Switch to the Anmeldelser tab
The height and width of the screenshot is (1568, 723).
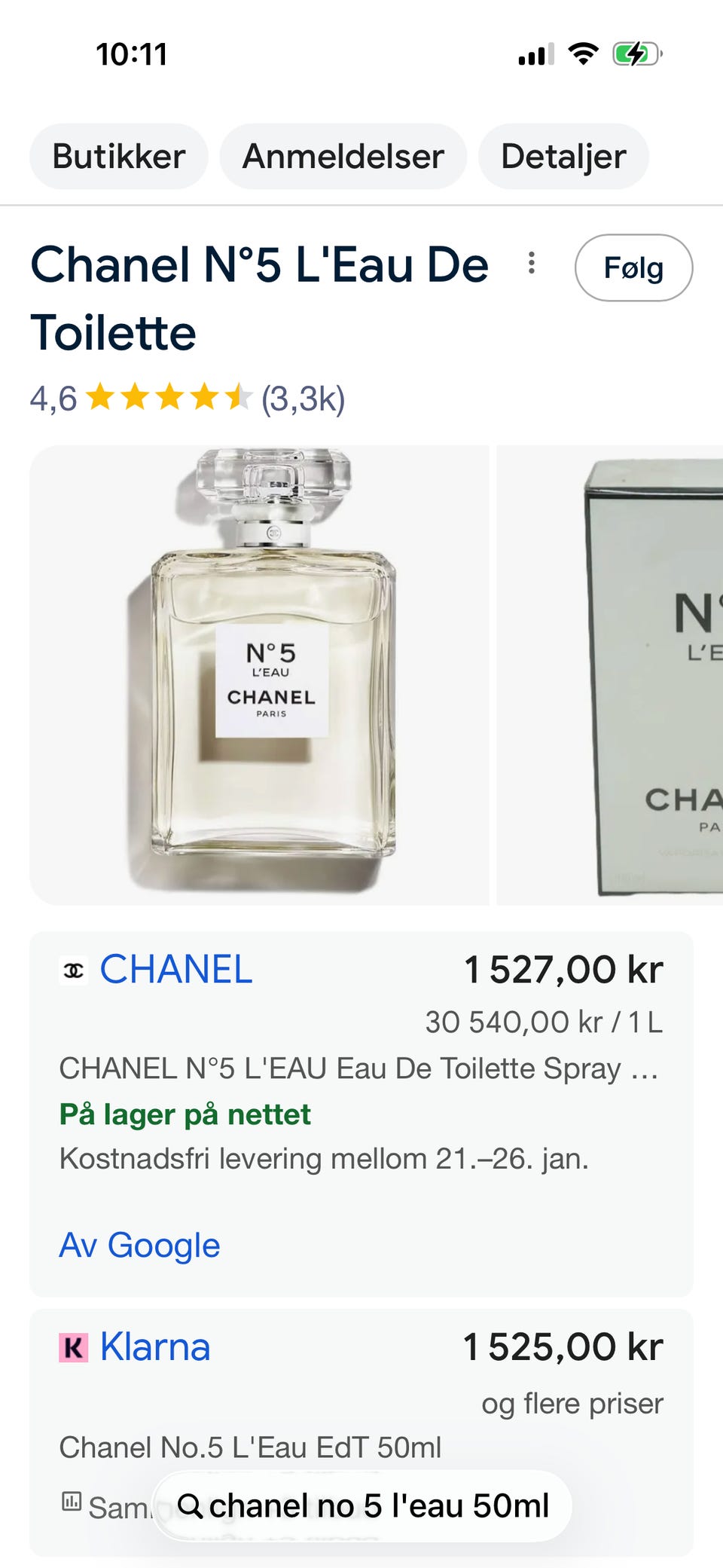pyautogui.click(x=343, y=157)
